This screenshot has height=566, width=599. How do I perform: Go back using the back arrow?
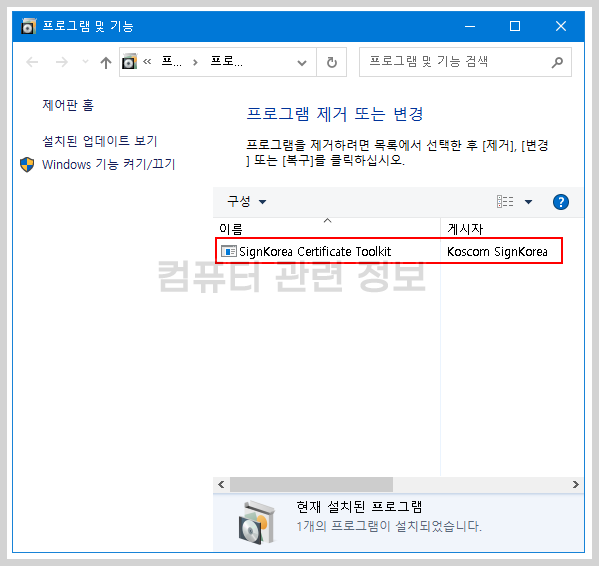[x=32, y=62]
